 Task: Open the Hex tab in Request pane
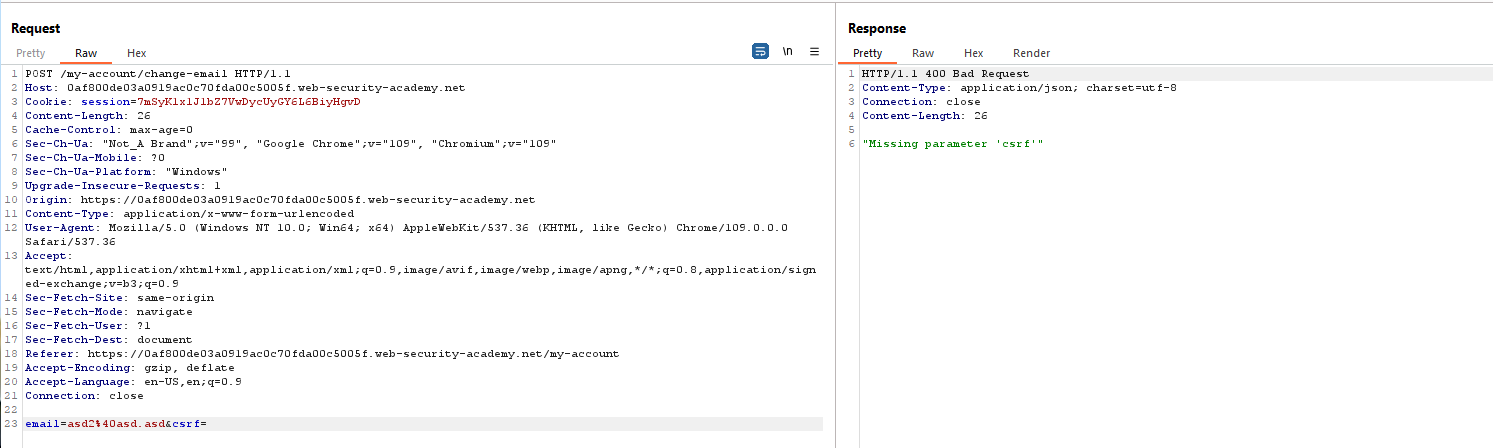pyautogui.click(x=137, y=53)
